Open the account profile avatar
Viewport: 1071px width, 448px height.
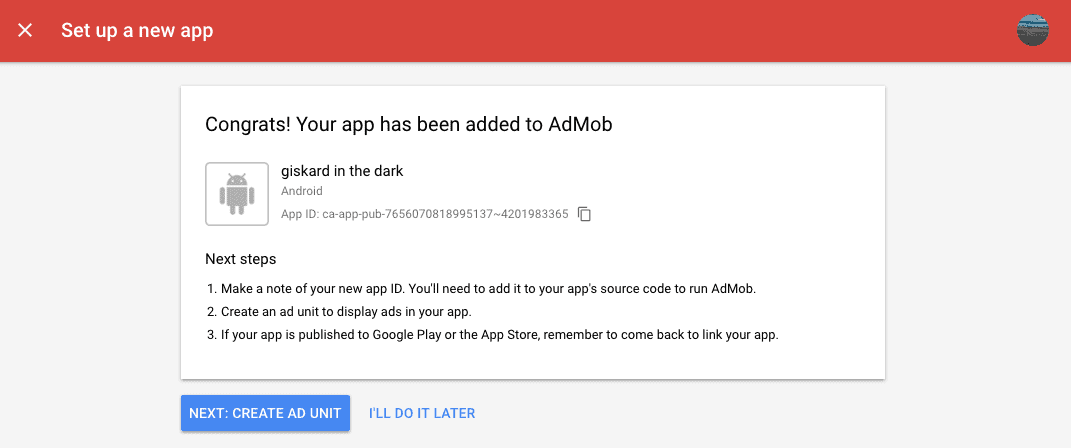coord(1032,31)
